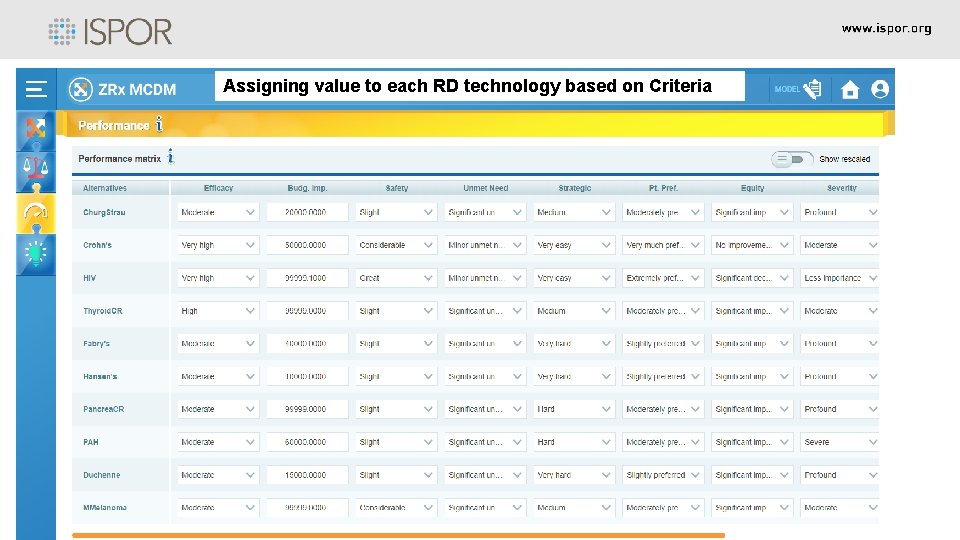
Task: Open Safety dropdown for MMelanoma
Action: click(x=396, y=508)
